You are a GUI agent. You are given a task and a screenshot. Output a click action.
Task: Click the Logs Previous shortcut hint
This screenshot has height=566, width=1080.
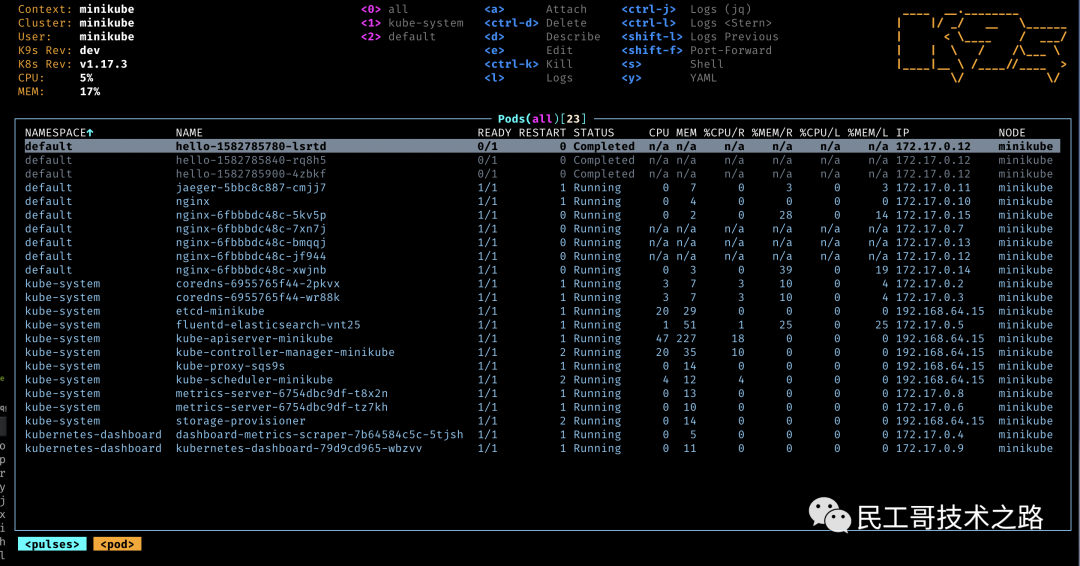tap(700, 36)
